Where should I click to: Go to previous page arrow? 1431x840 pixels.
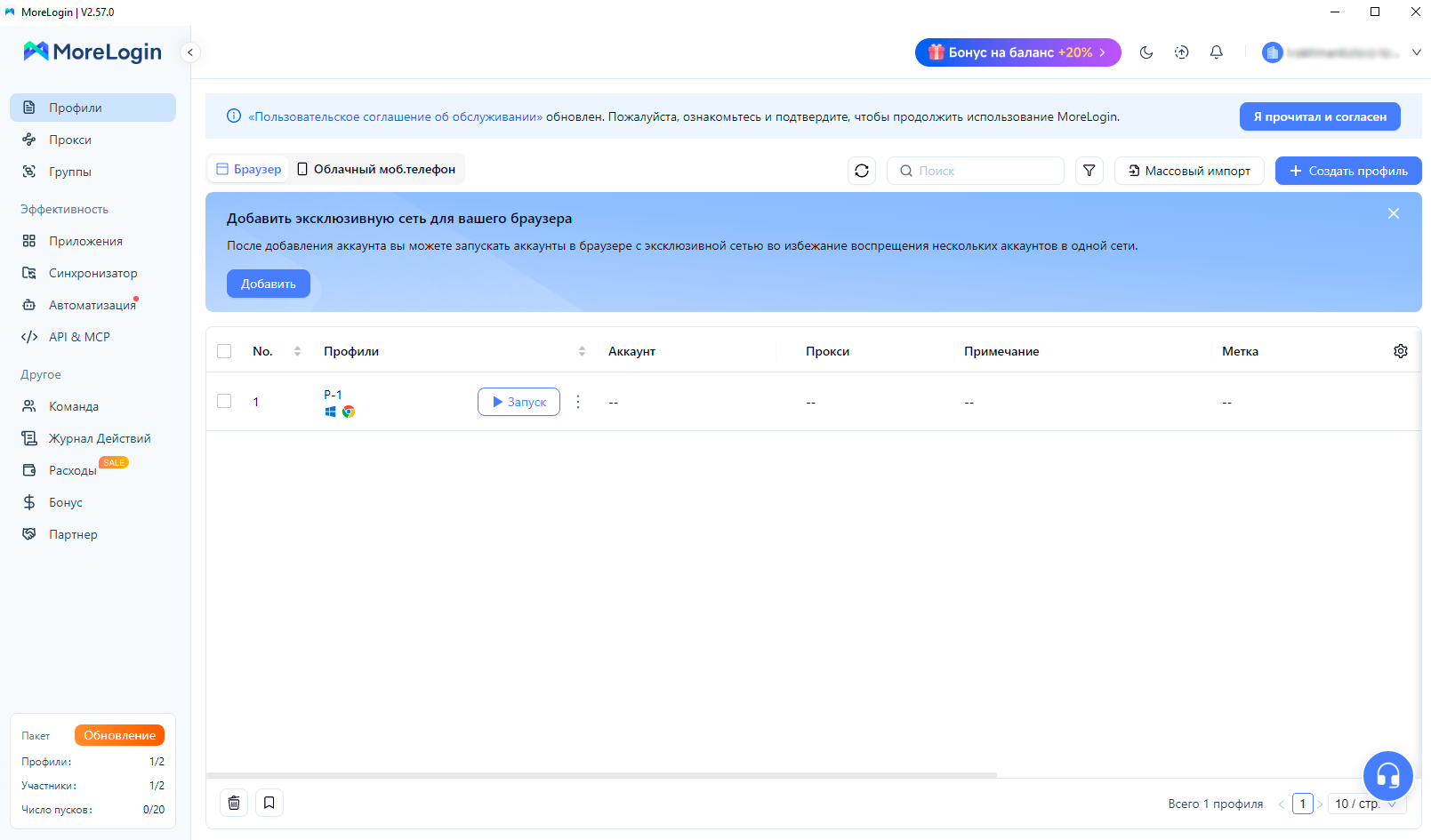(1282, 804)
